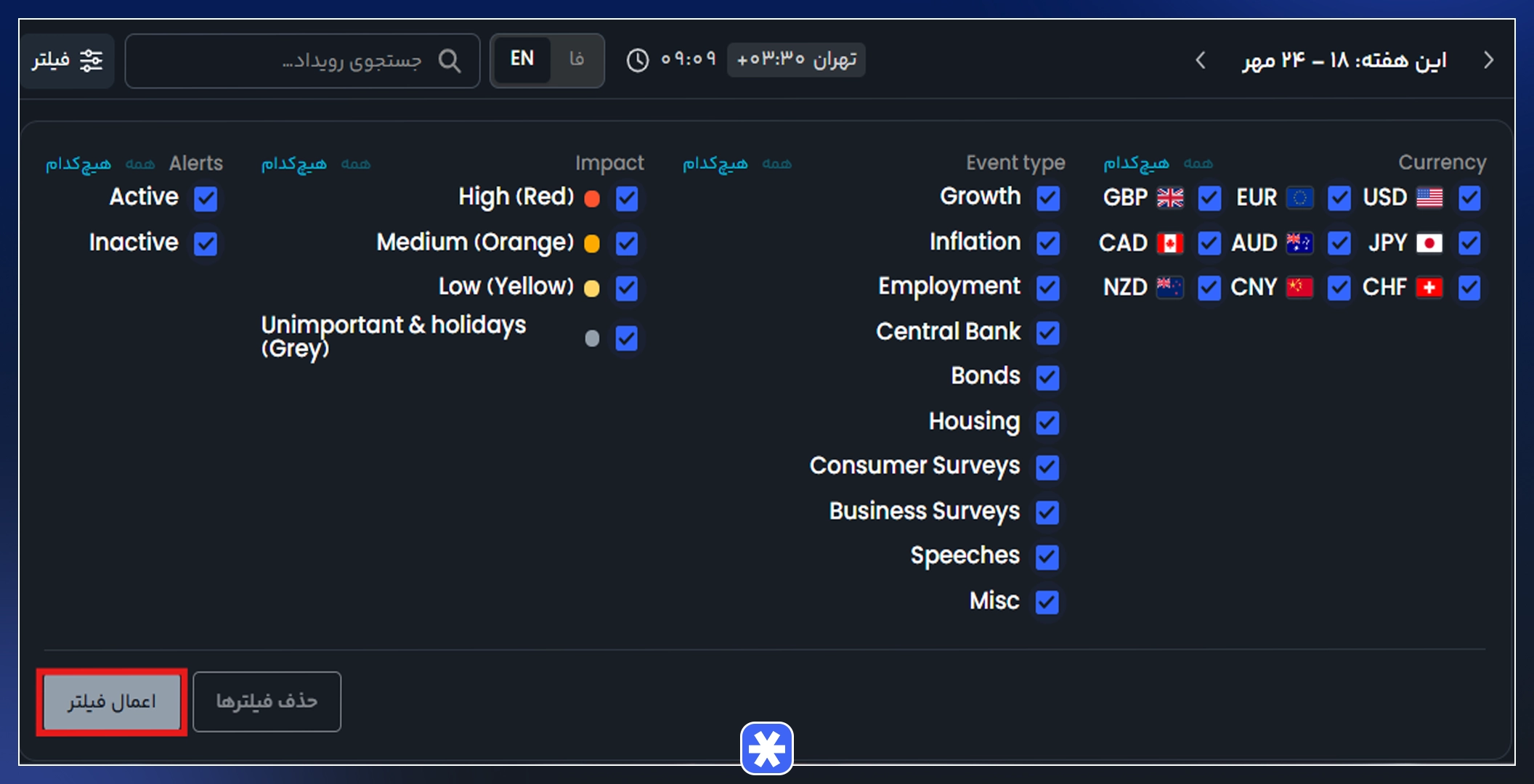This screenshot has width=1534, height=784.
Task: Select none (هیچکدام) for Impact
Action: pyautogui.click(x=294, y=164)
